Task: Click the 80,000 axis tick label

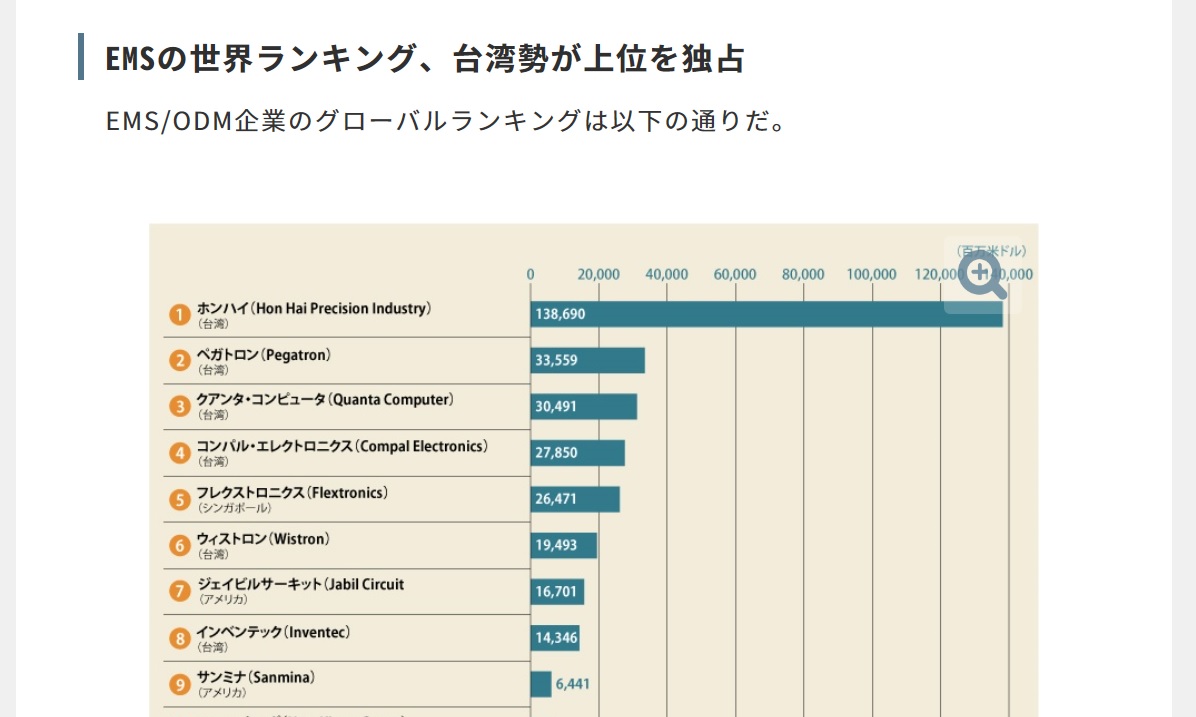Action: (803, 275)
